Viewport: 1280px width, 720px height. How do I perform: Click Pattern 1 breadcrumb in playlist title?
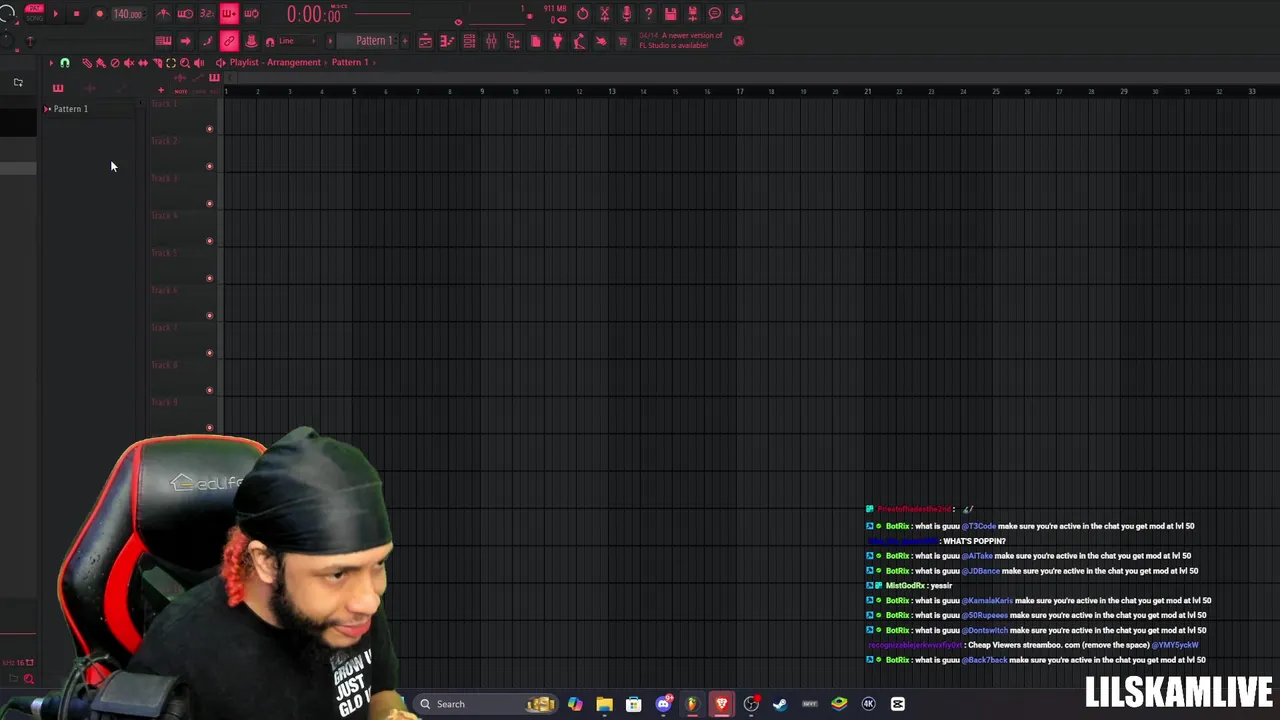click(x=350, y=62)
